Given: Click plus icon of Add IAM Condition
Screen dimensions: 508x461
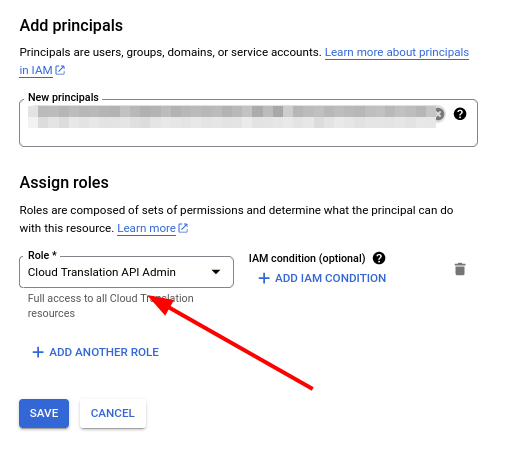Looking at the screenshot, I should click(264, 278).
